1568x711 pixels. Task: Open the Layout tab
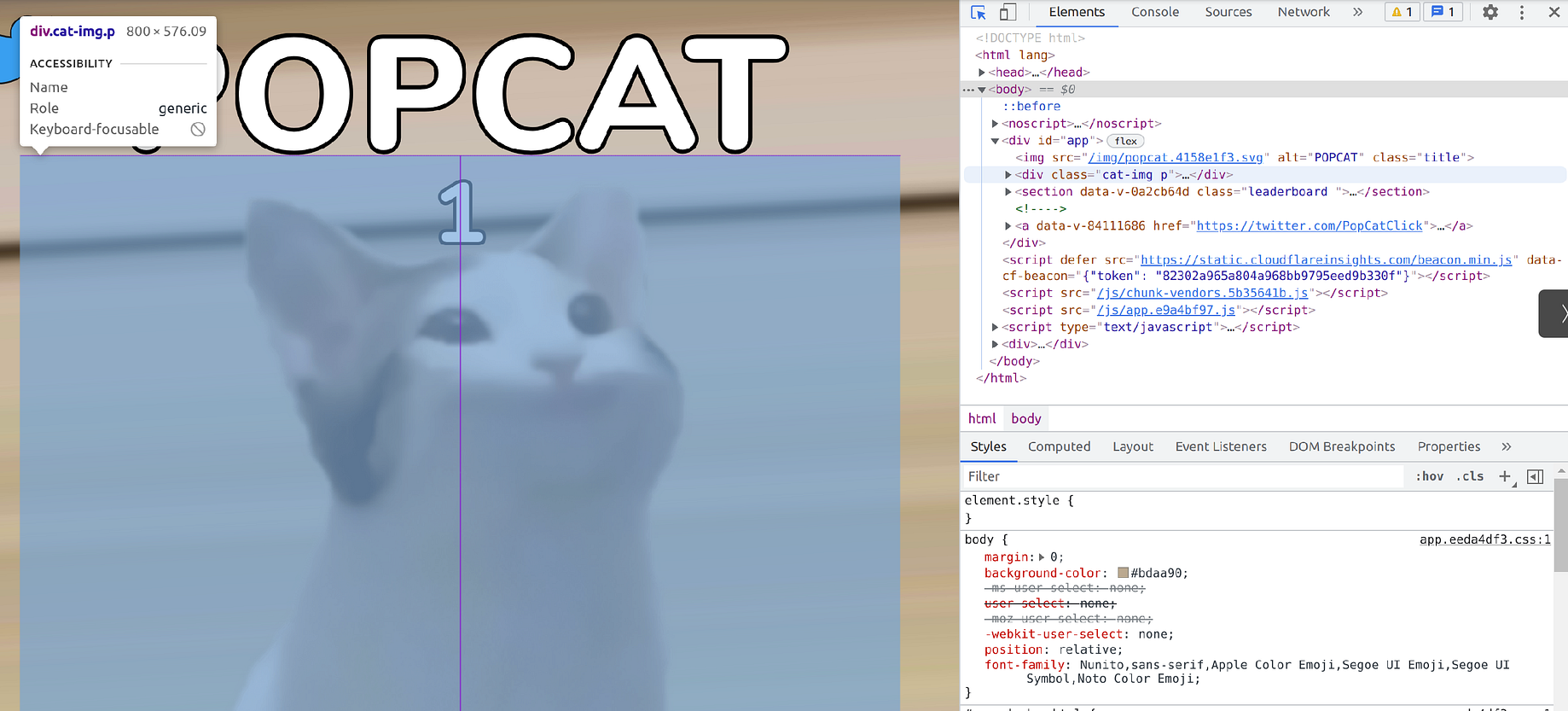pos(1132,446)
